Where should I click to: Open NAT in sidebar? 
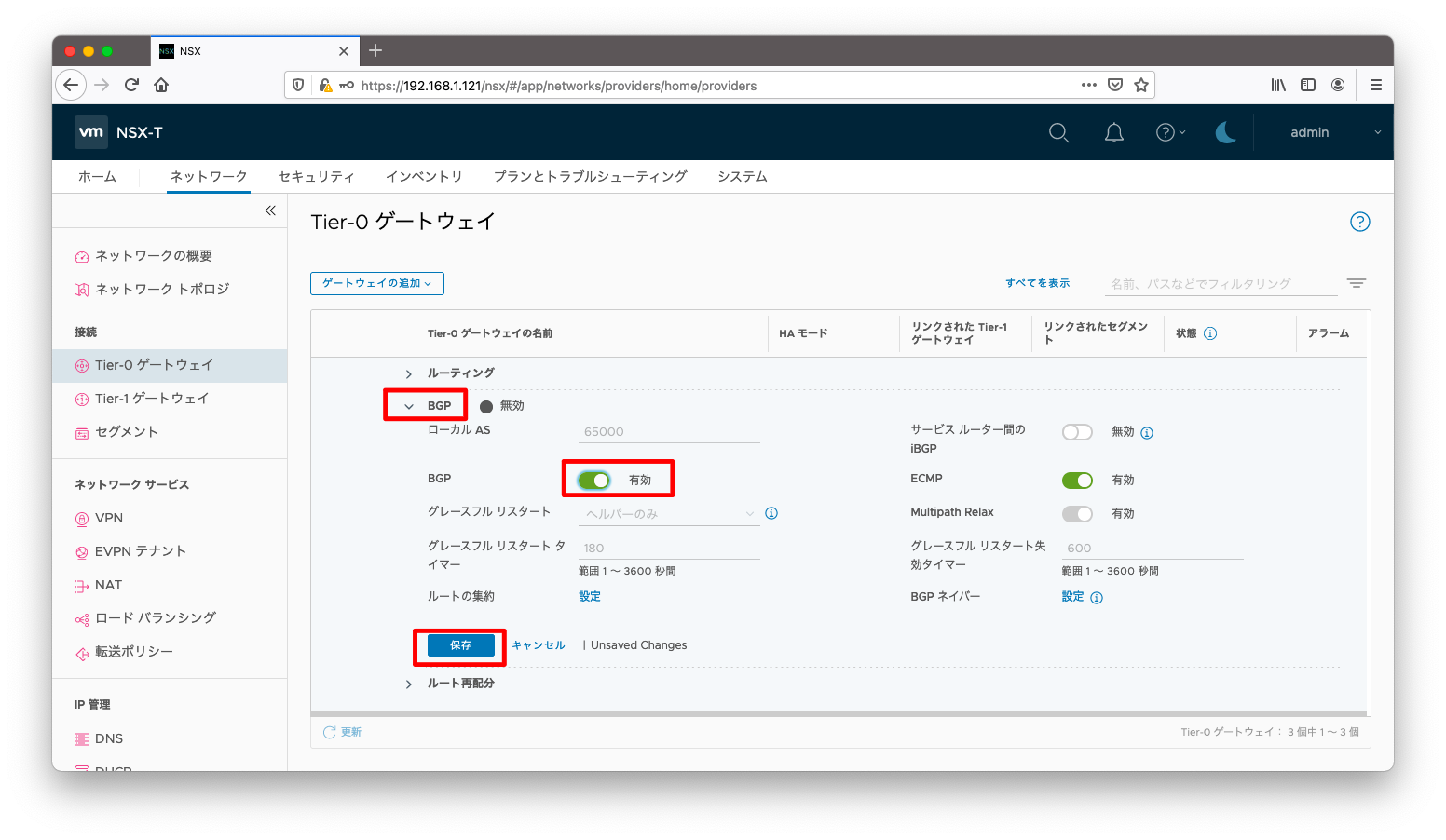108,585
